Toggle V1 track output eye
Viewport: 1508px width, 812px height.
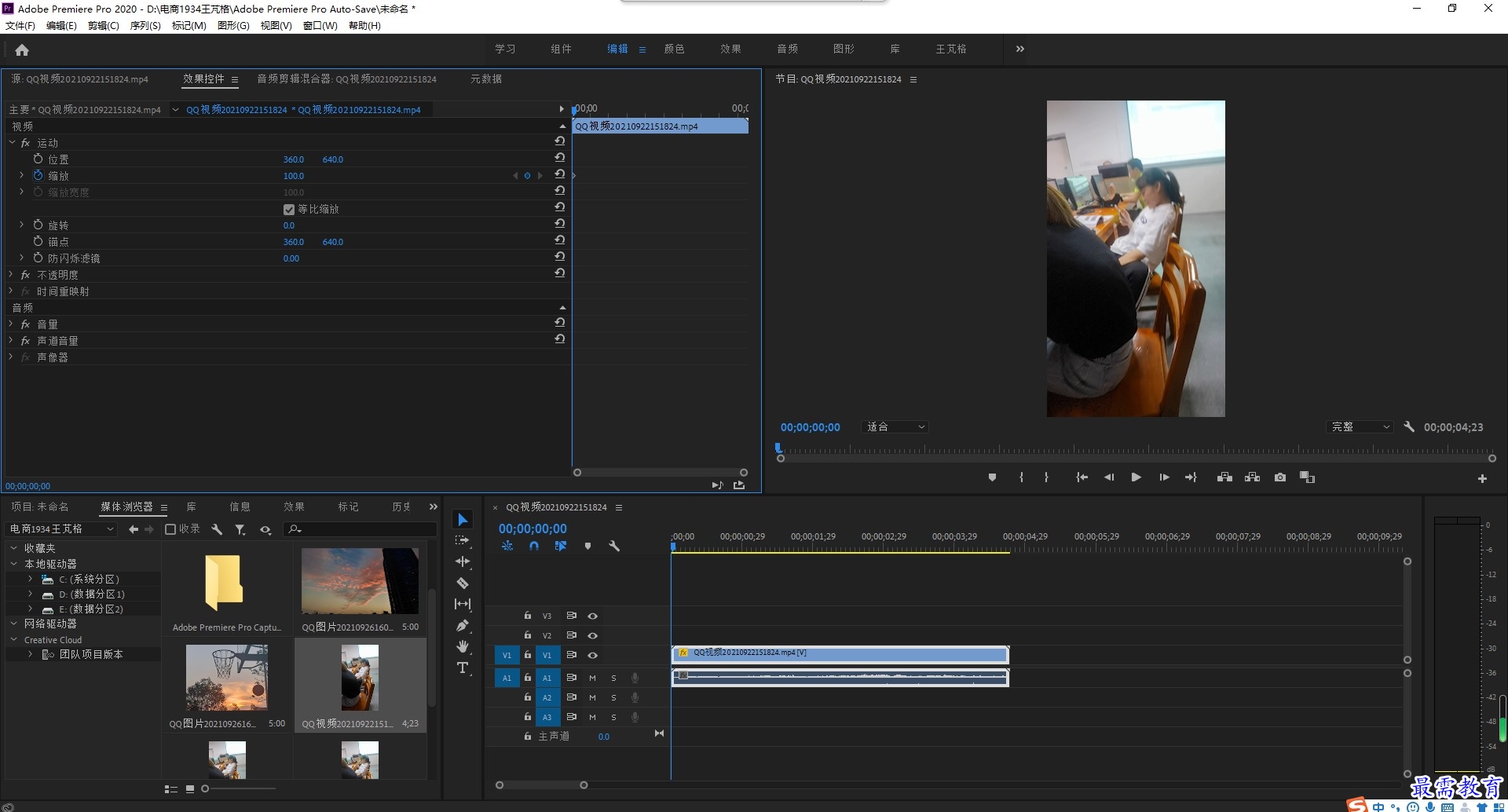(593, 655)
